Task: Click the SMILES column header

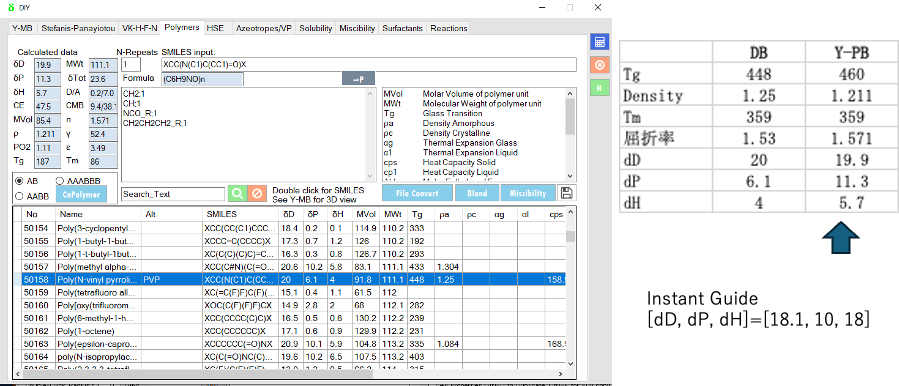Action: pyautogui.click(x=240, y=214)
